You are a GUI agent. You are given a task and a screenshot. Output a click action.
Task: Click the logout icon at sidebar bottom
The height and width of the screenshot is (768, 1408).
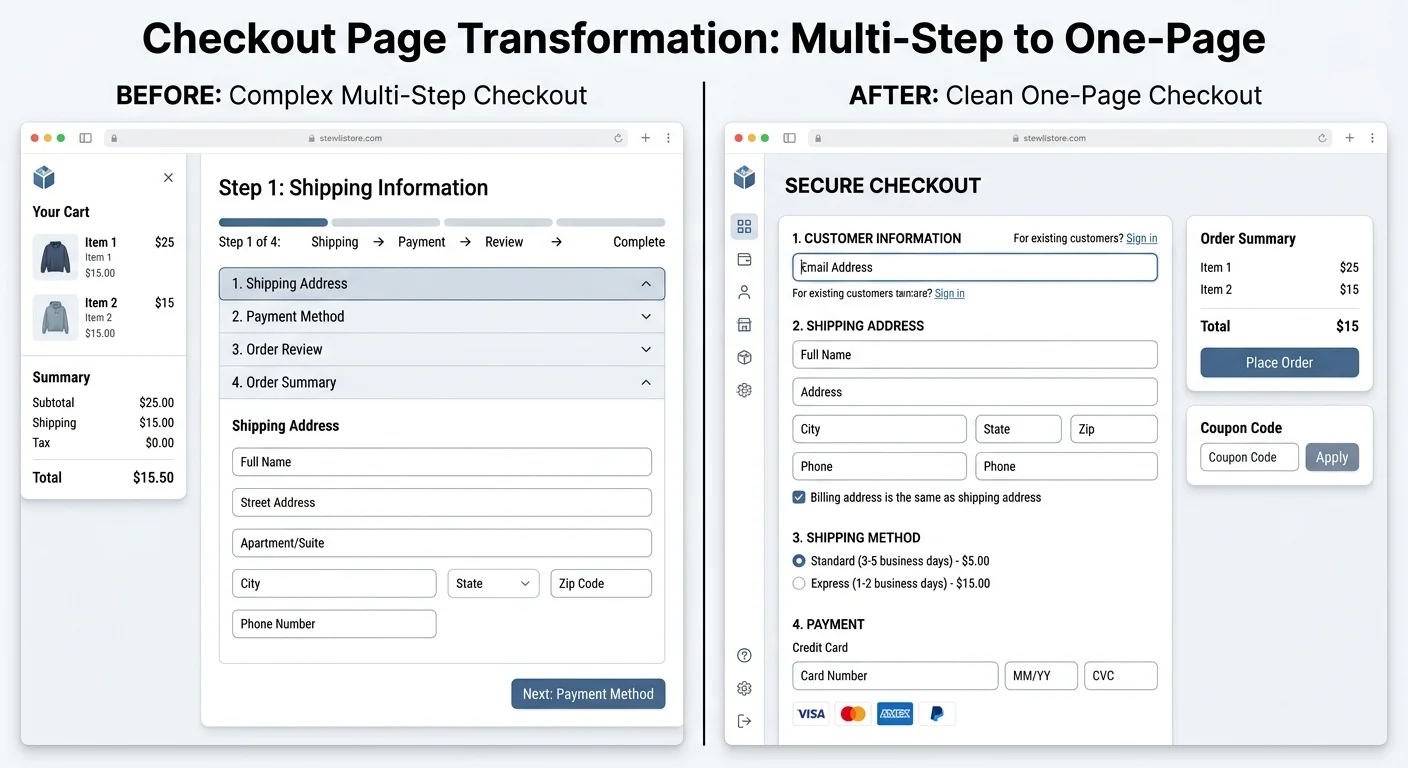point(744,721)
